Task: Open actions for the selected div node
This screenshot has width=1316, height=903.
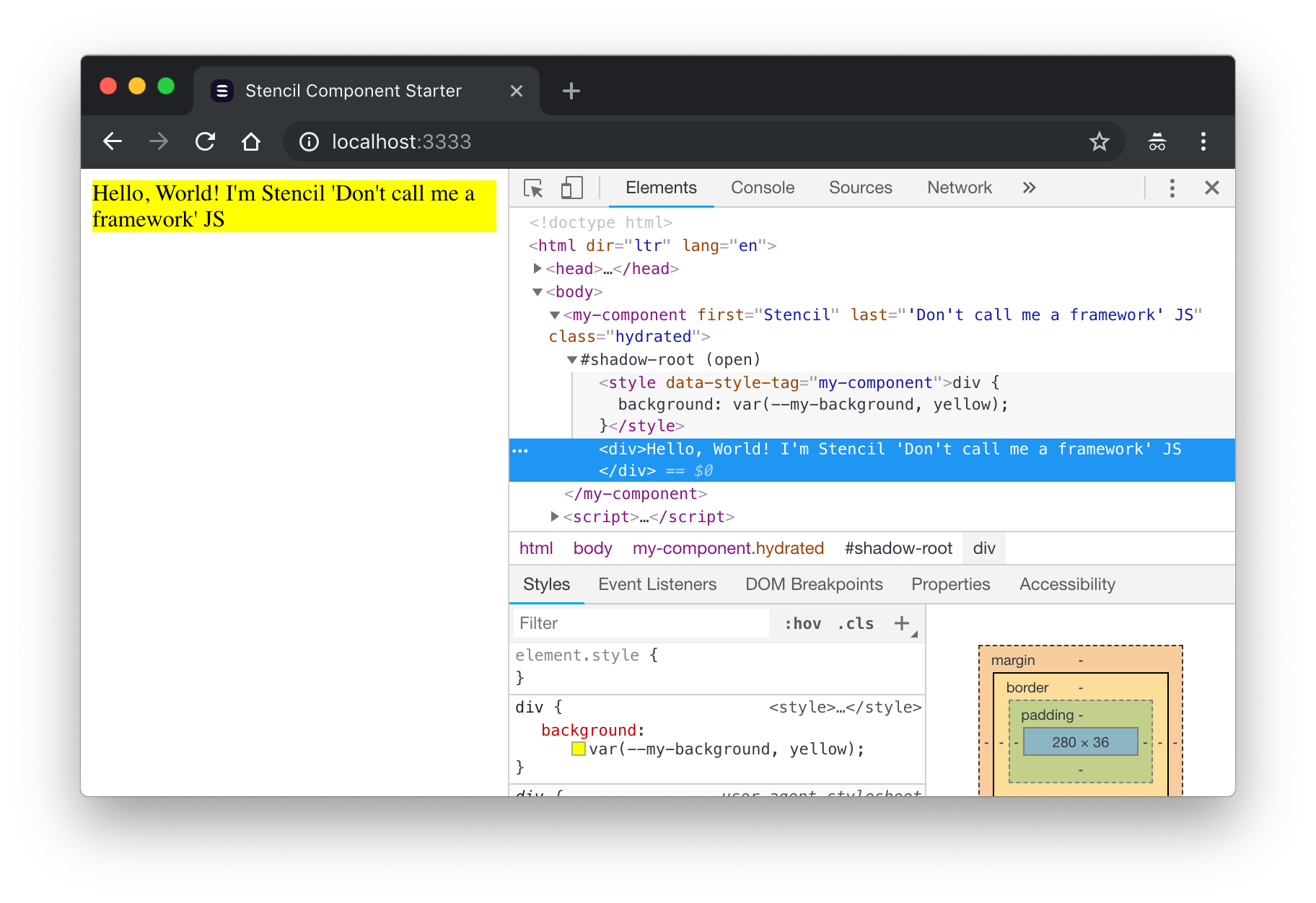Action: click(520, 451)
